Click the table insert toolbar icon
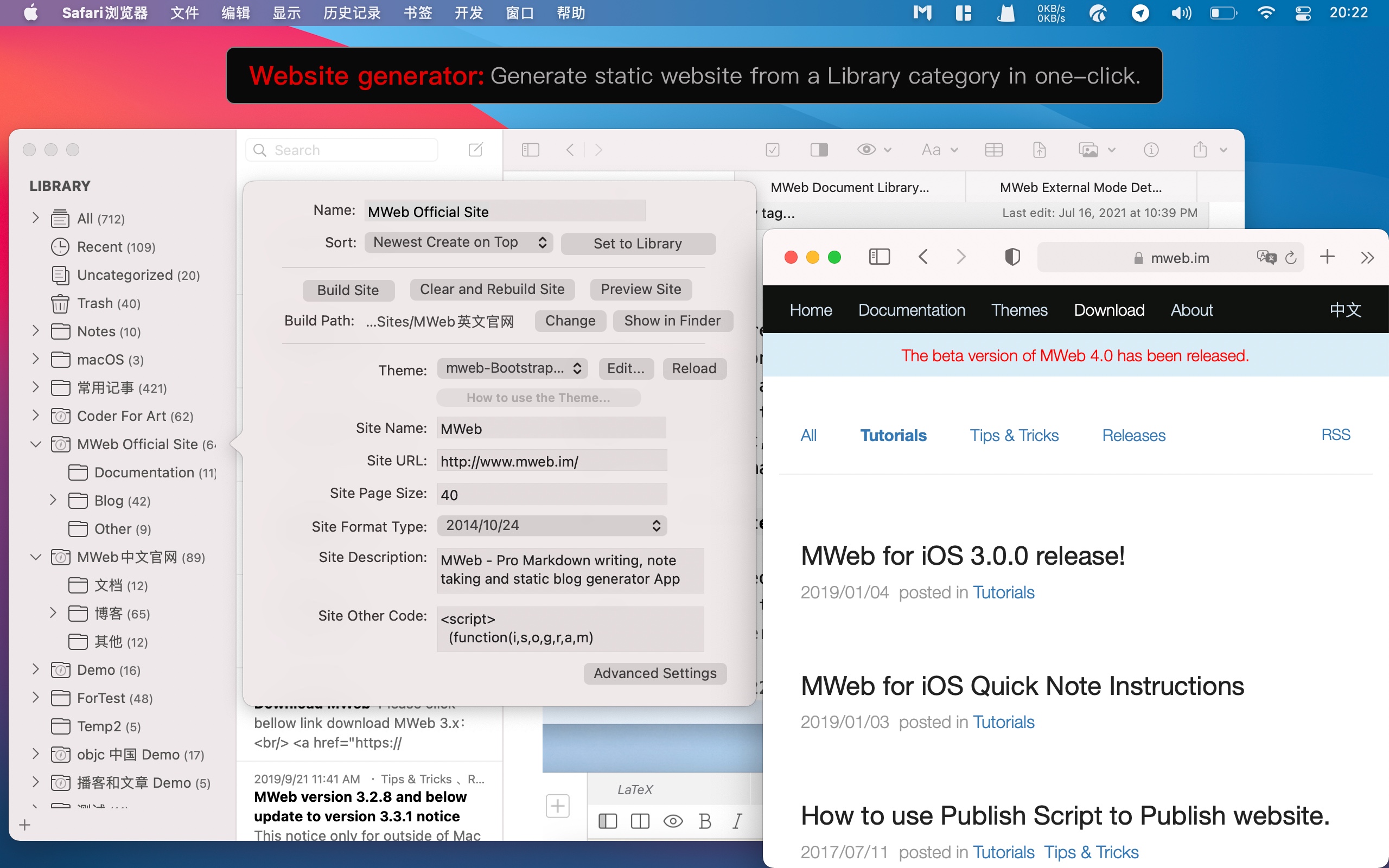1389x868 pixels. point(993,150)
